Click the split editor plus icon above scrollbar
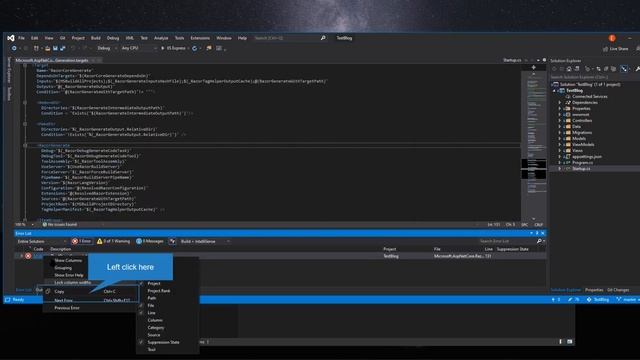This screenshot has height=360, width=640. pos(533,67)
